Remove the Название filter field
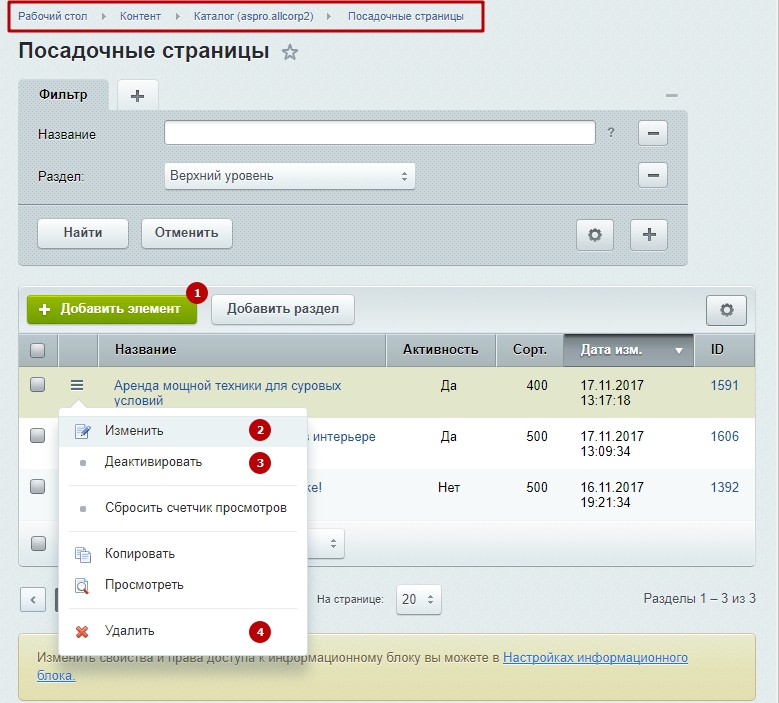 pyautogui.click(x=653, y=133)
